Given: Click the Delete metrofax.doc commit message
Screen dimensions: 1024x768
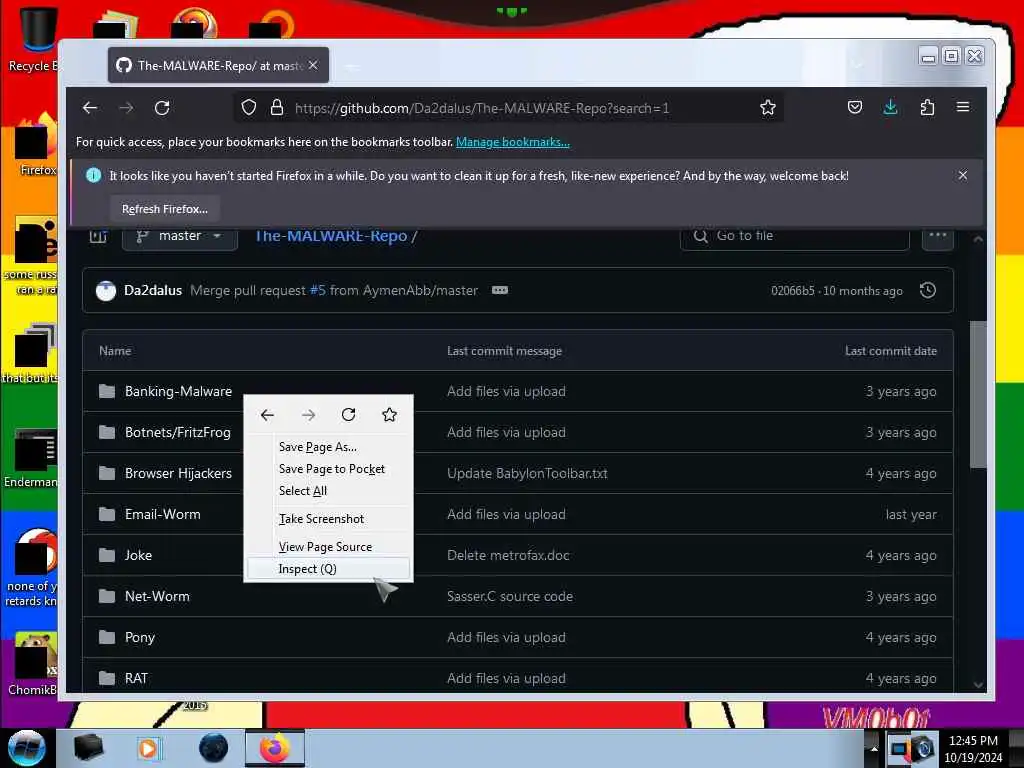Looking at the screenshot, I should click(x=508, y=555).
